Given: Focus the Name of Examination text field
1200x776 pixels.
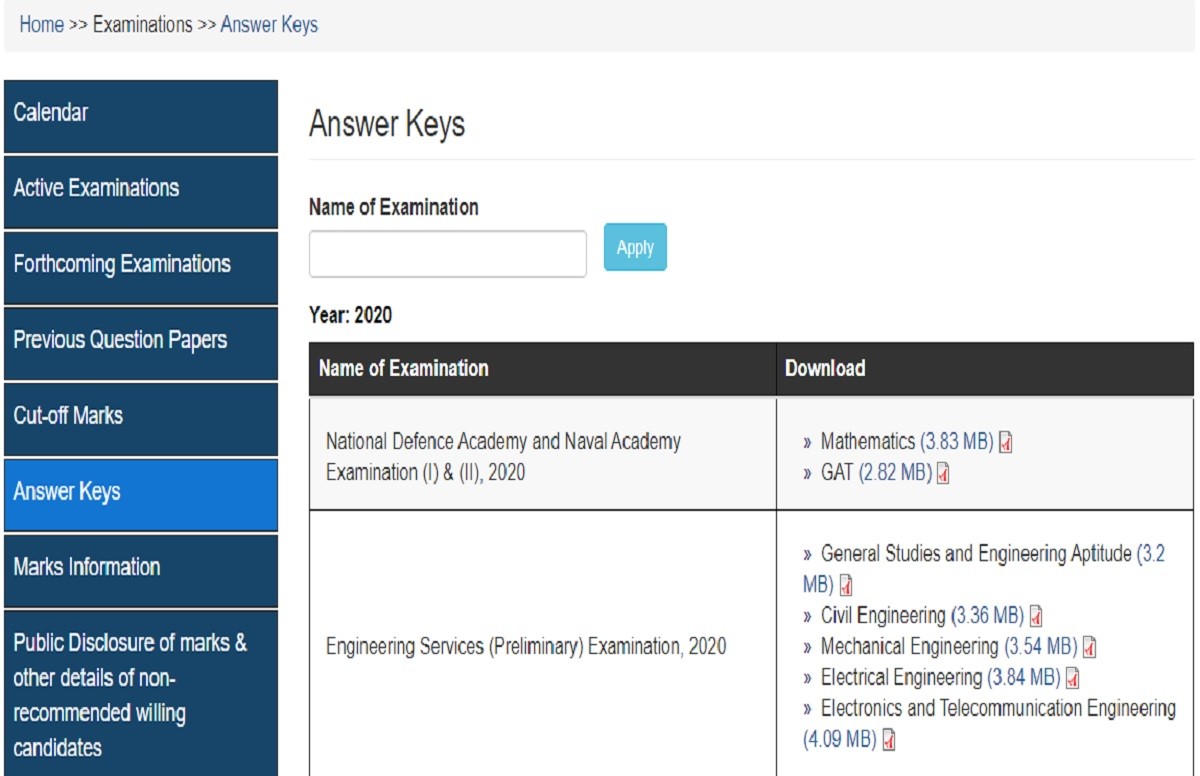Looking at the screenshot, I should pos(447,254).
